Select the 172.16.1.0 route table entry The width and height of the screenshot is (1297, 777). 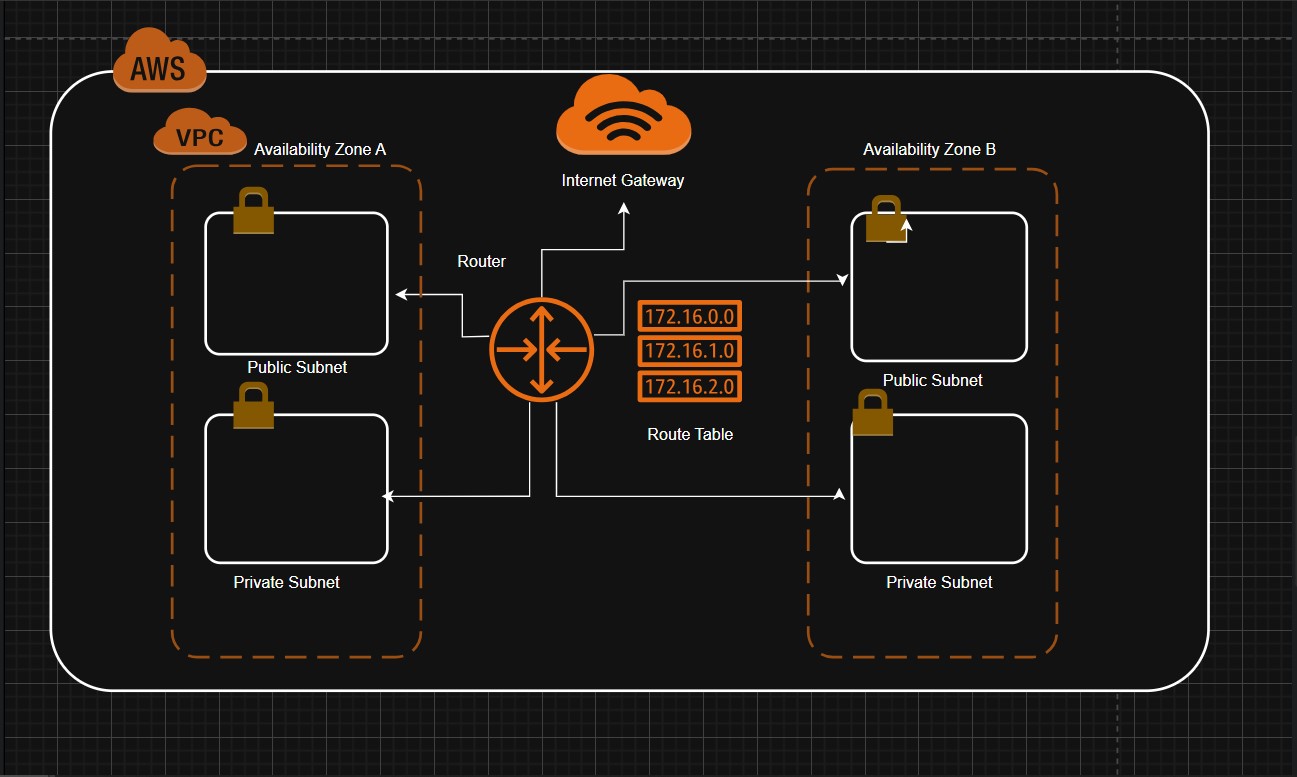[x=689, y=351]
